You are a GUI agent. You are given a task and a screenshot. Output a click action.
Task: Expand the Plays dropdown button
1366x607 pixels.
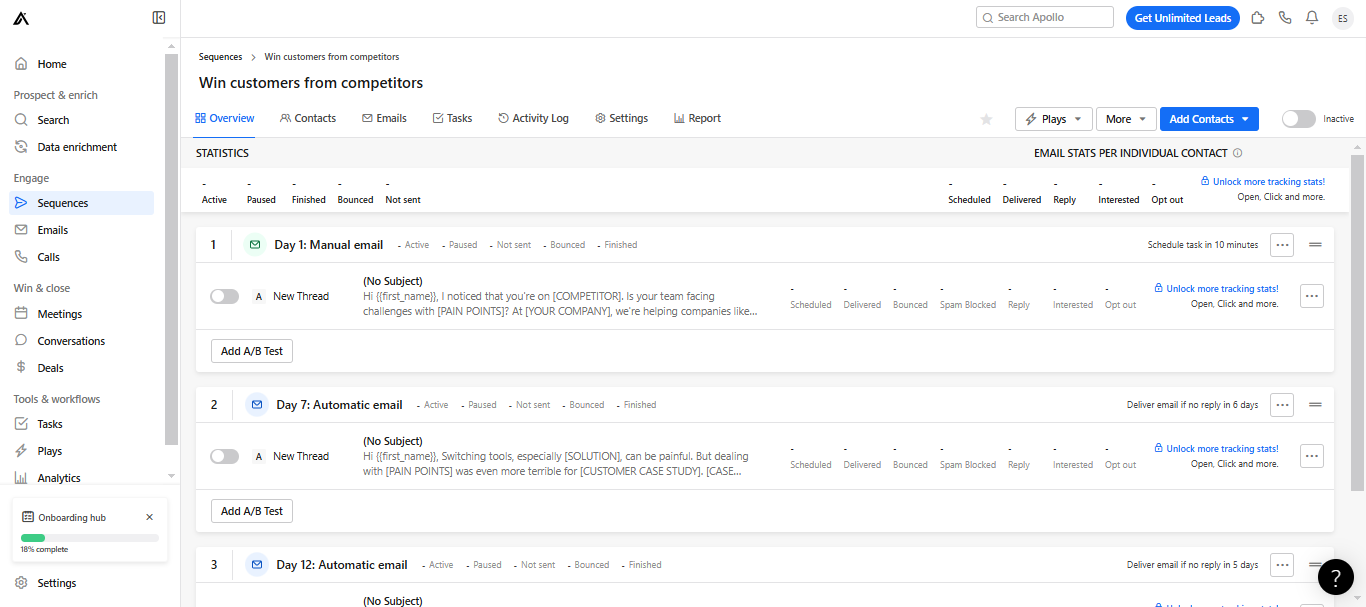(1054, 119)
